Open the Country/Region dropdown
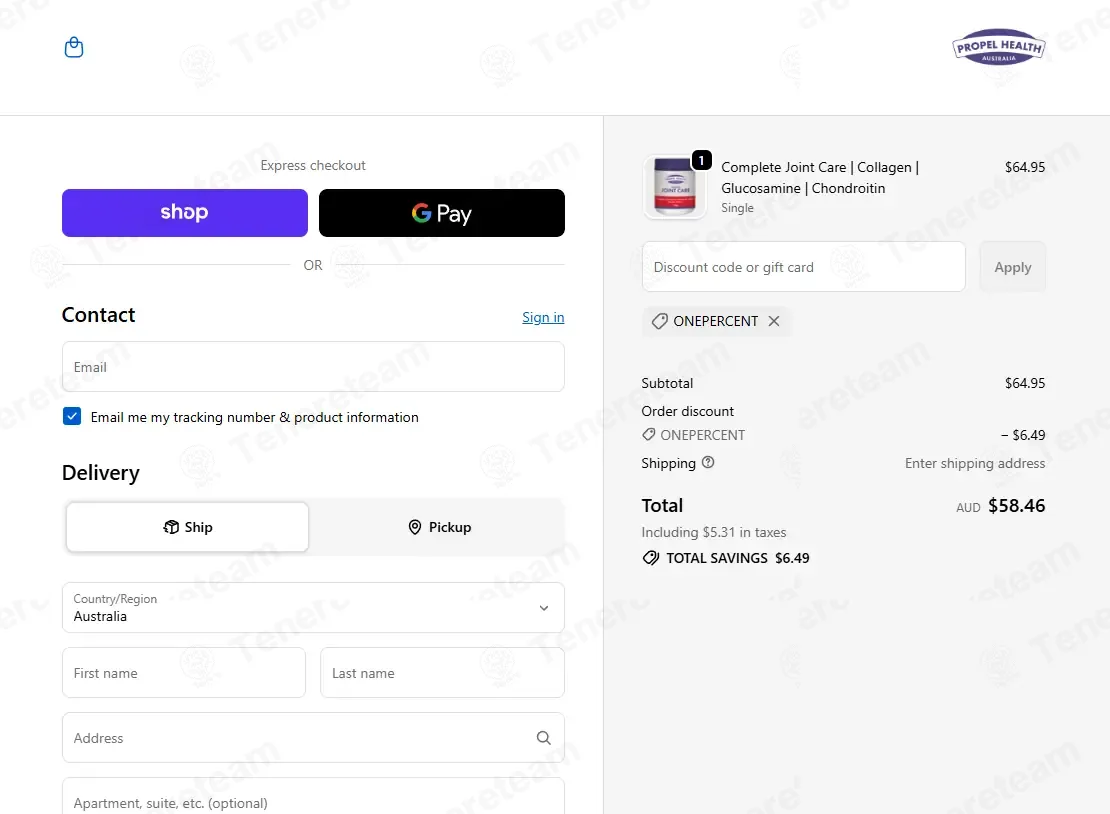 [x=313, y=607]
